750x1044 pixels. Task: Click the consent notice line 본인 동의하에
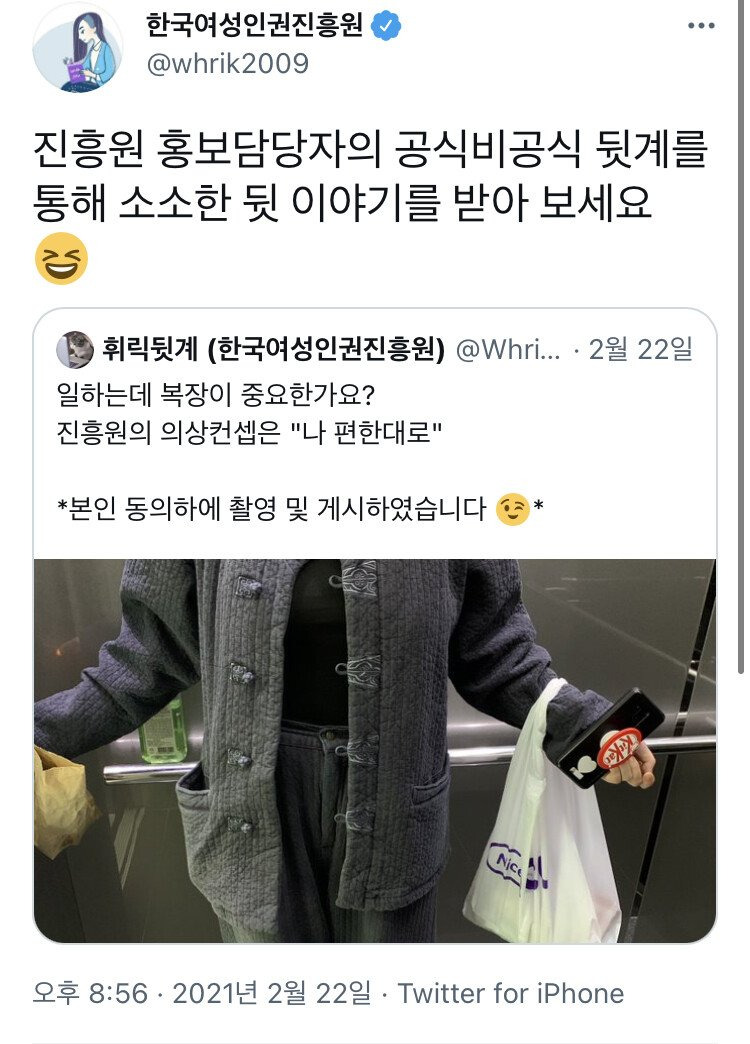(300, 510)
